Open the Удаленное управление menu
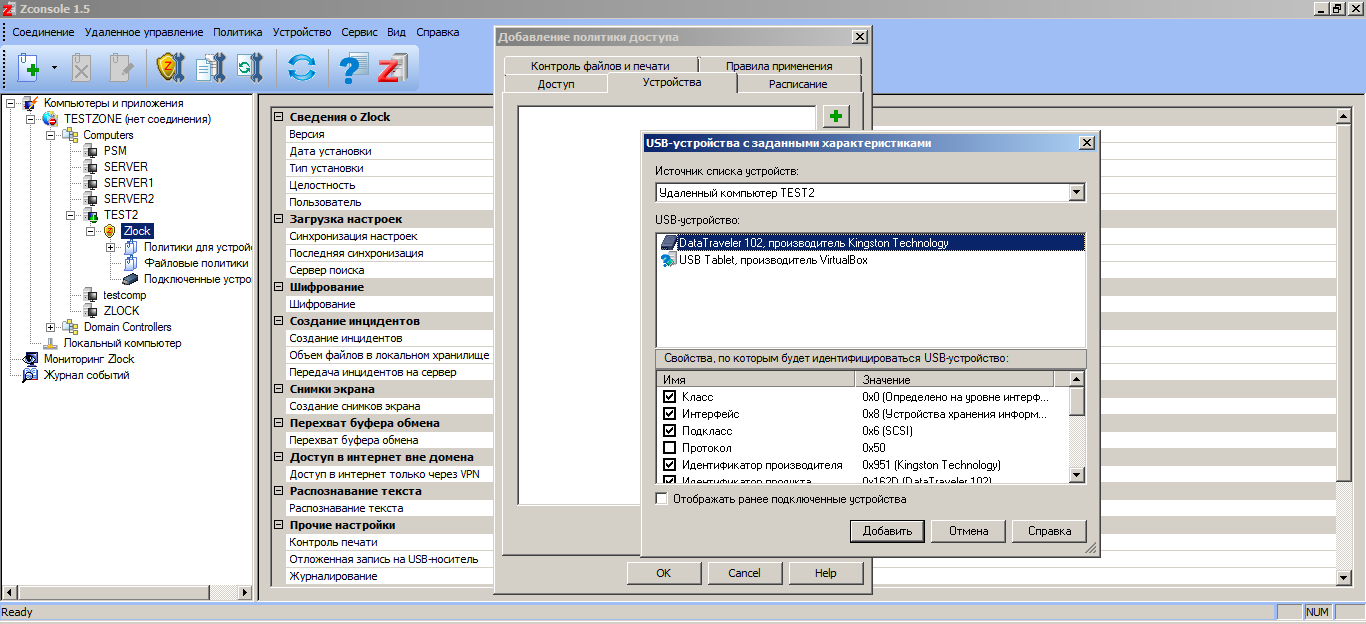Screen dimensions: 1366x624 tap(144, 32)
